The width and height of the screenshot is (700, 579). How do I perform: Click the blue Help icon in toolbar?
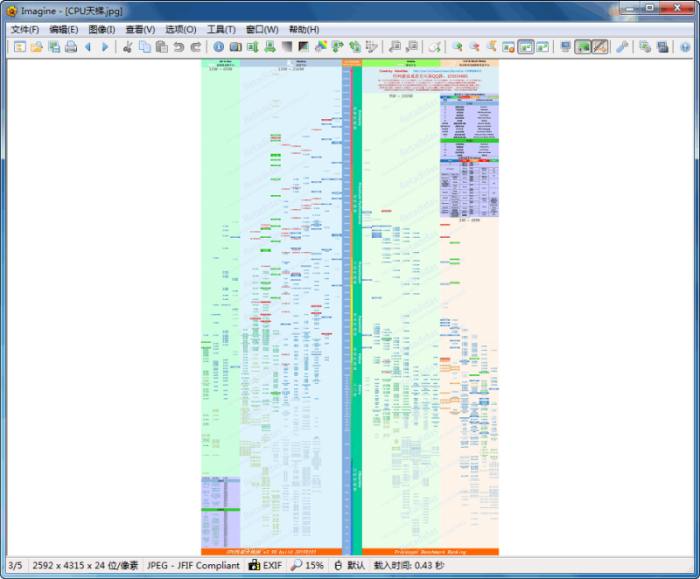click(x=685, y=47)
